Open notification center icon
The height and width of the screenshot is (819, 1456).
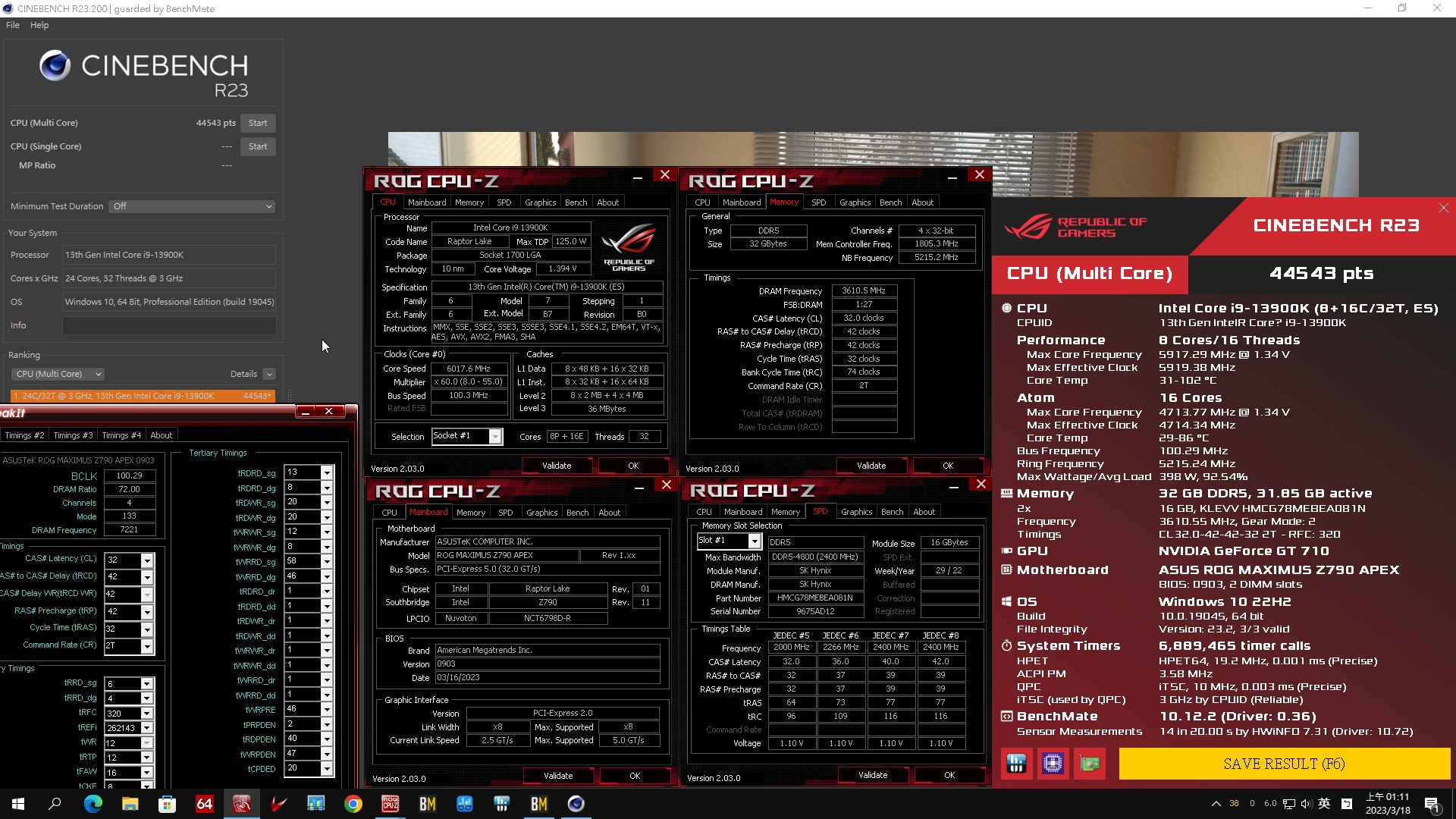click(x=1432, y=804)
